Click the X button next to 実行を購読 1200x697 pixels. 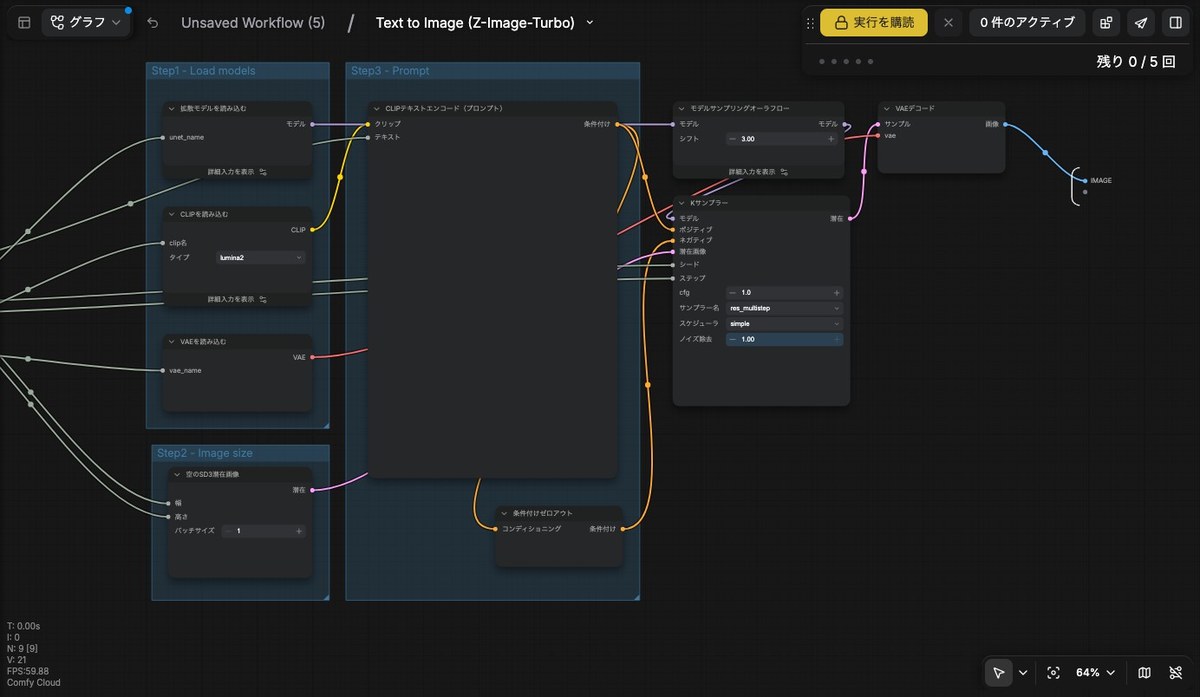948,22
